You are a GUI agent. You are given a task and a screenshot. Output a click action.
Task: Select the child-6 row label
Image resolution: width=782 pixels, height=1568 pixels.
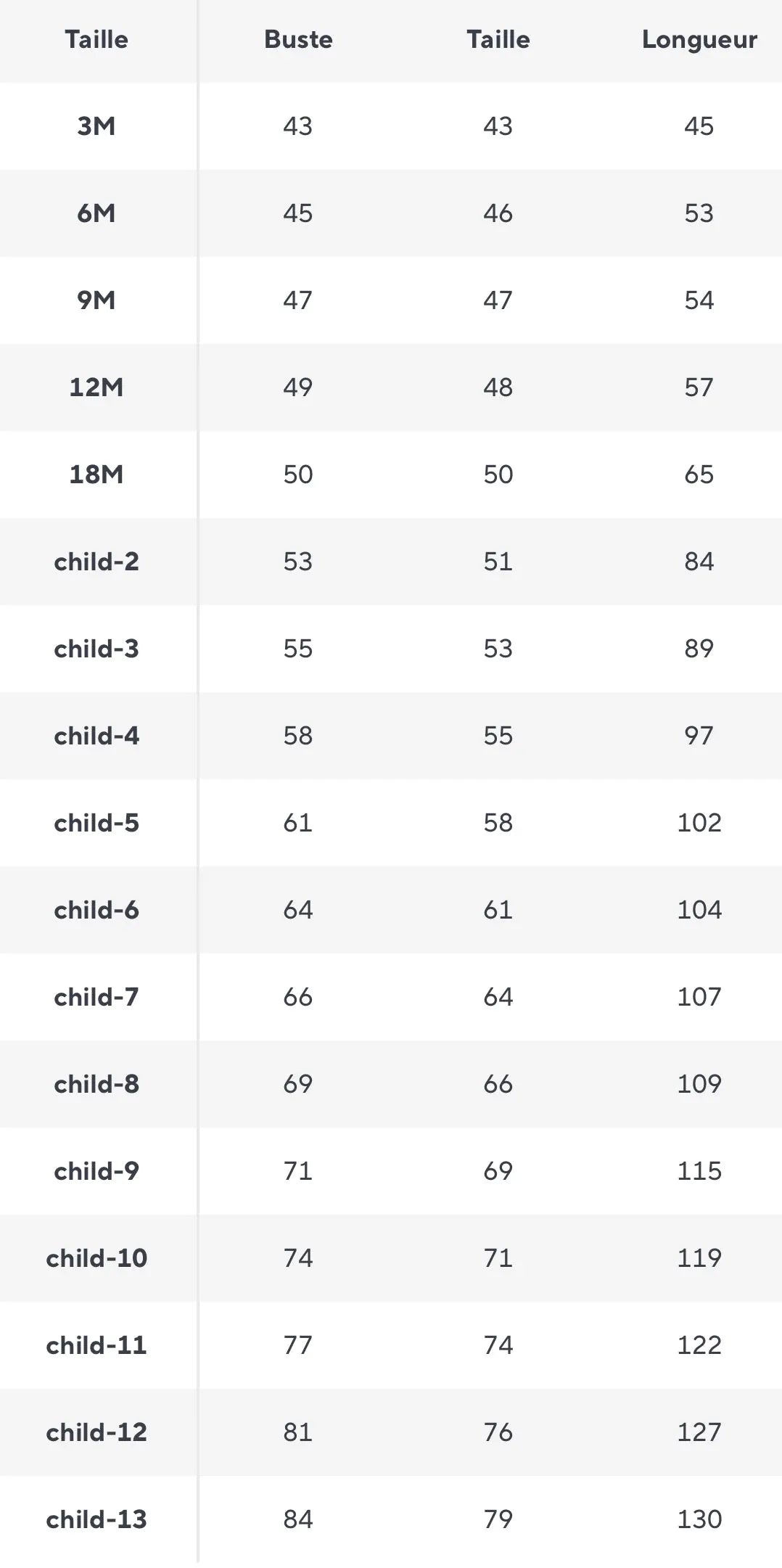[96, 910]
